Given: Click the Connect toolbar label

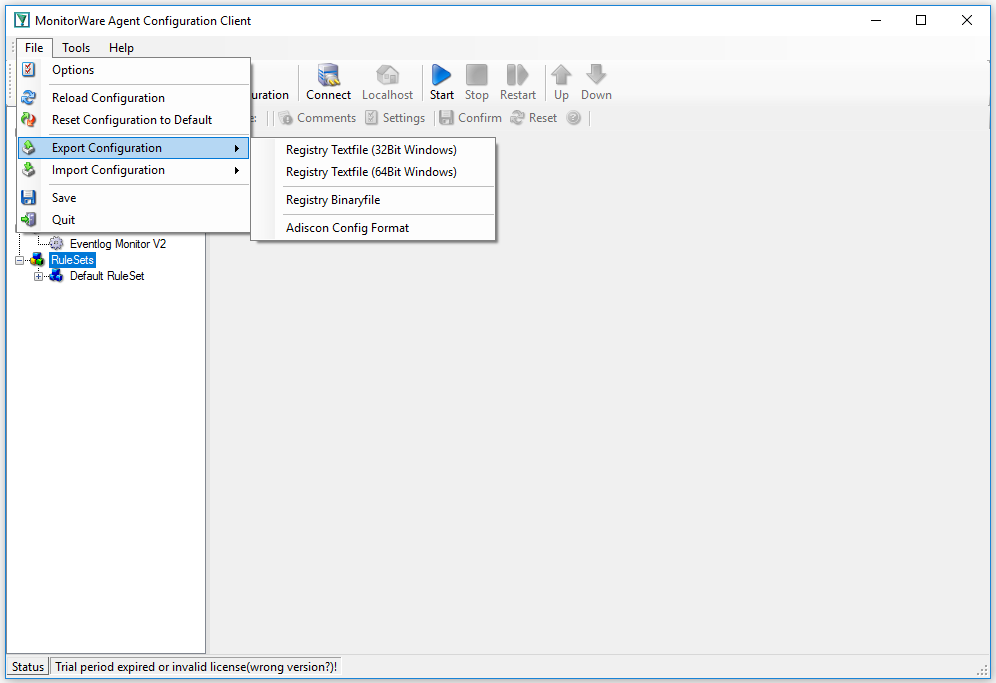Looking at the screenshot, I should tap(328, 95).
